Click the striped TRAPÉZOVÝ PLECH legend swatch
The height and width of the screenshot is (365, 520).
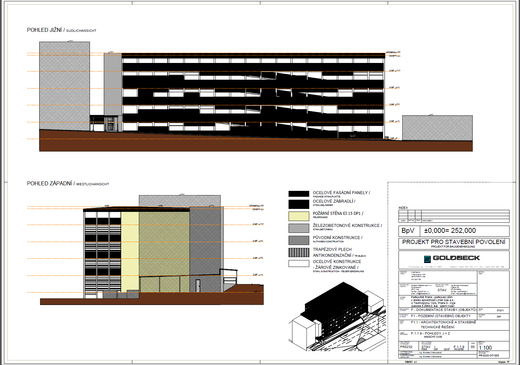tap(299, 252)
